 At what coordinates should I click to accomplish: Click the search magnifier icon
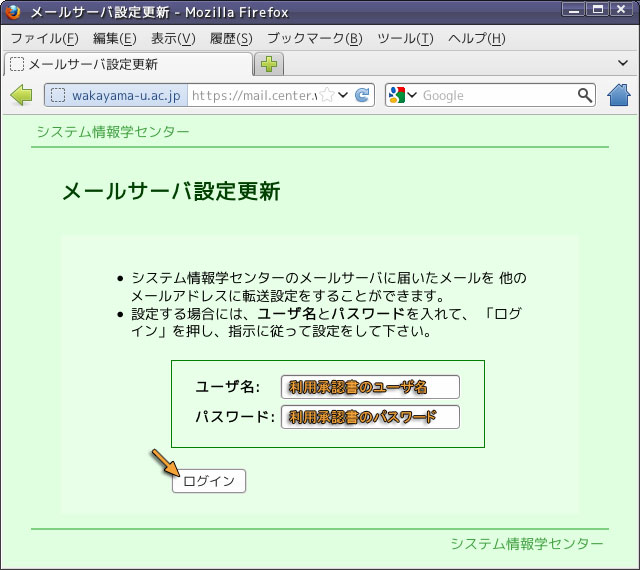tap(584, 95)
